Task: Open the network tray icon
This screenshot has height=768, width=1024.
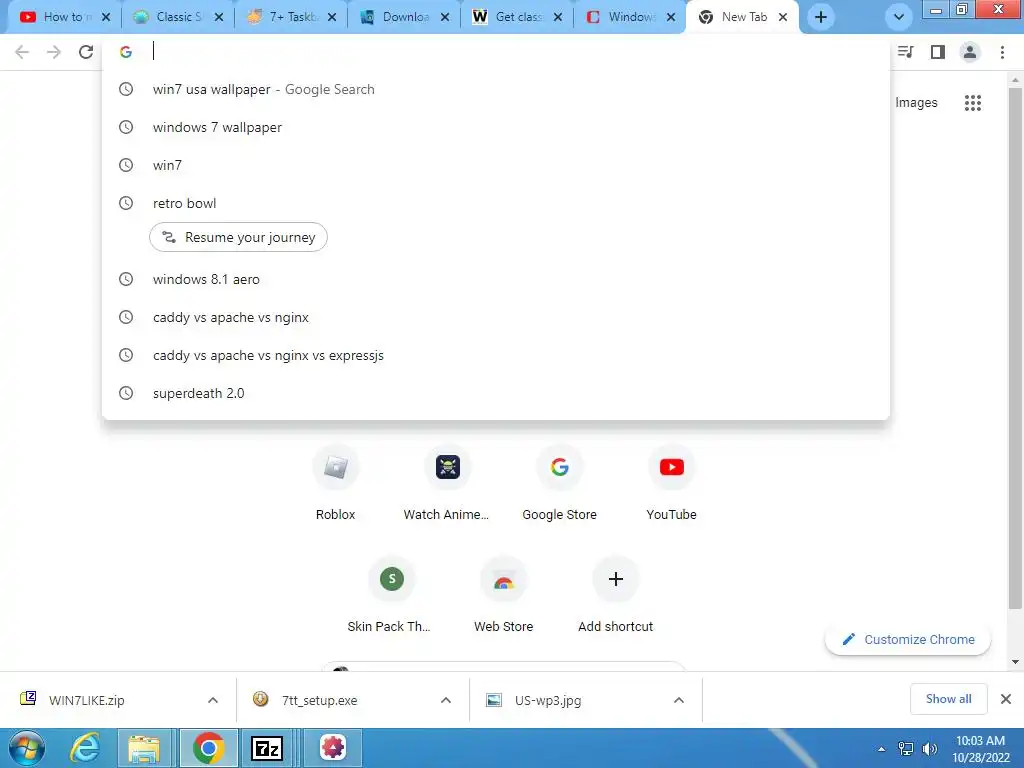Action: click(x=906, y=749)
